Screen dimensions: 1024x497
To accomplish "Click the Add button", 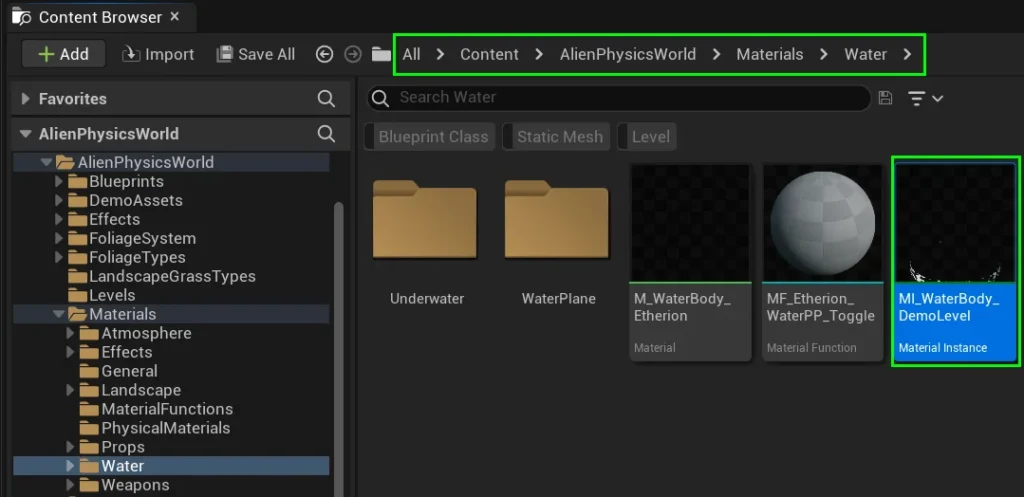I will (x=64, y=54).
